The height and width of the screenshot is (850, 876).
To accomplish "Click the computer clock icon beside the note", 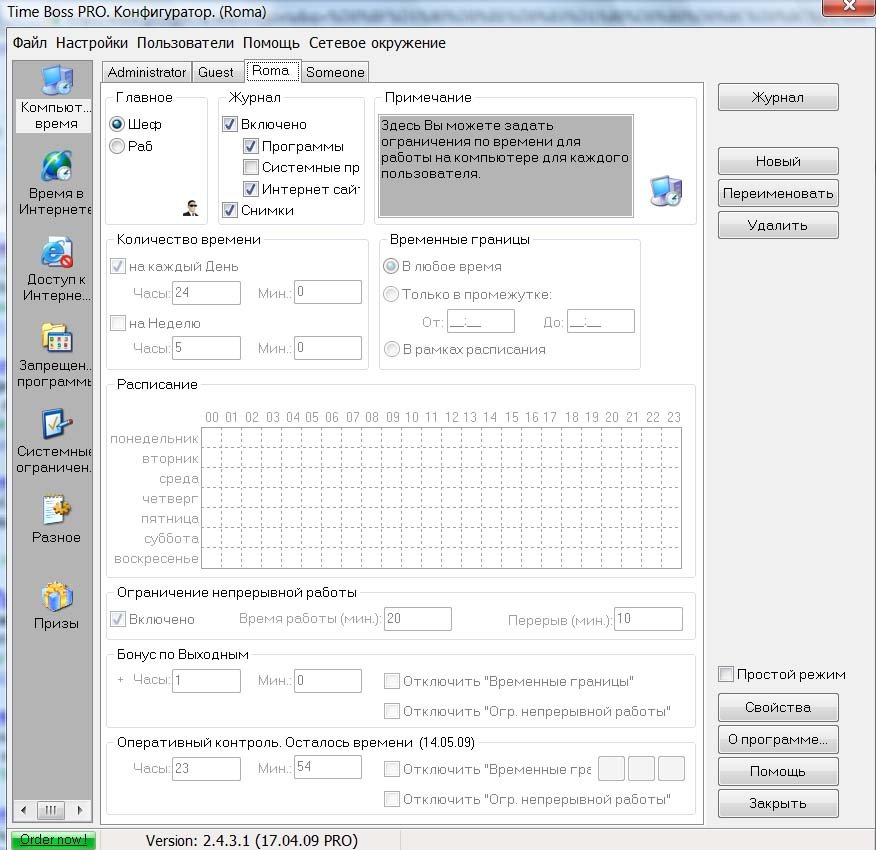I will tap(666, 191).
